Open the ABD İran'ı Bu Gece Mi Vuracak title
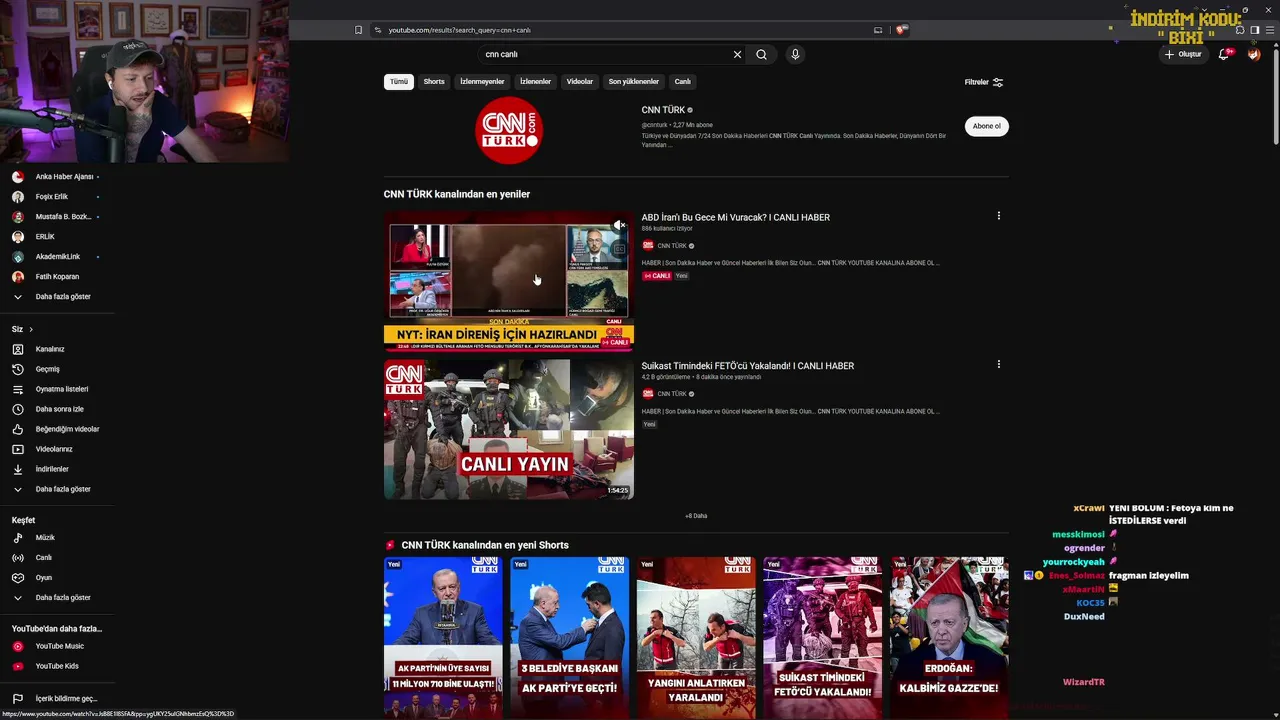 [736, 217]
